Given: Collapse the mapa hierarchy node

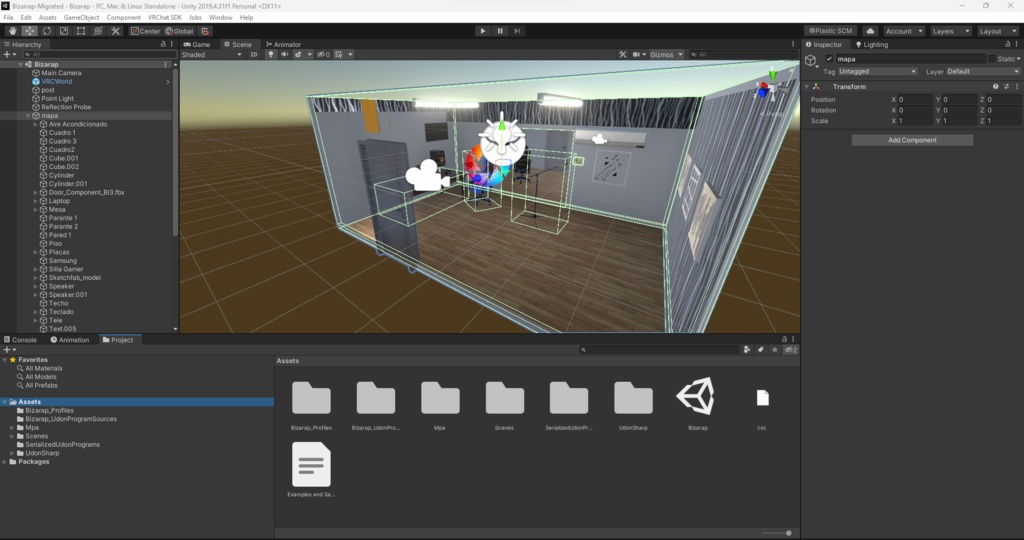Looking at the screenshot, I should (28, 116).
